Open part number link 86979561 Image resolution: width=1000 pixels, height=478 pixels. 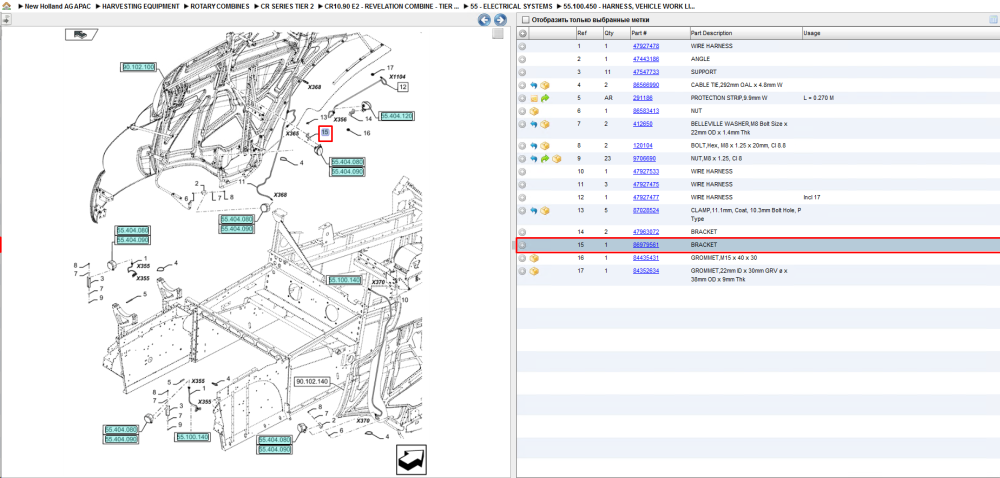tap(645, 245)
